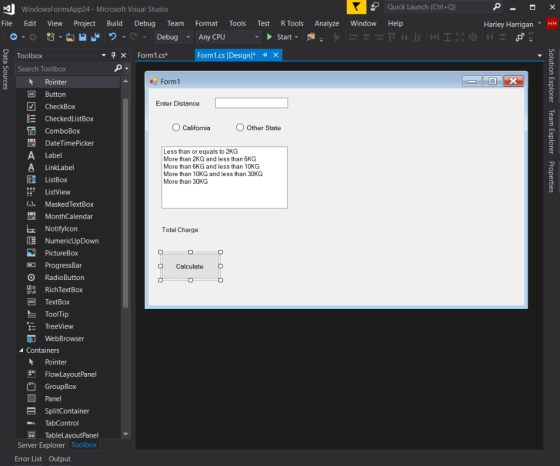The image size is (560, 466).
Task: Open the notifications flag icon
Action: click(x=356, y=7)
